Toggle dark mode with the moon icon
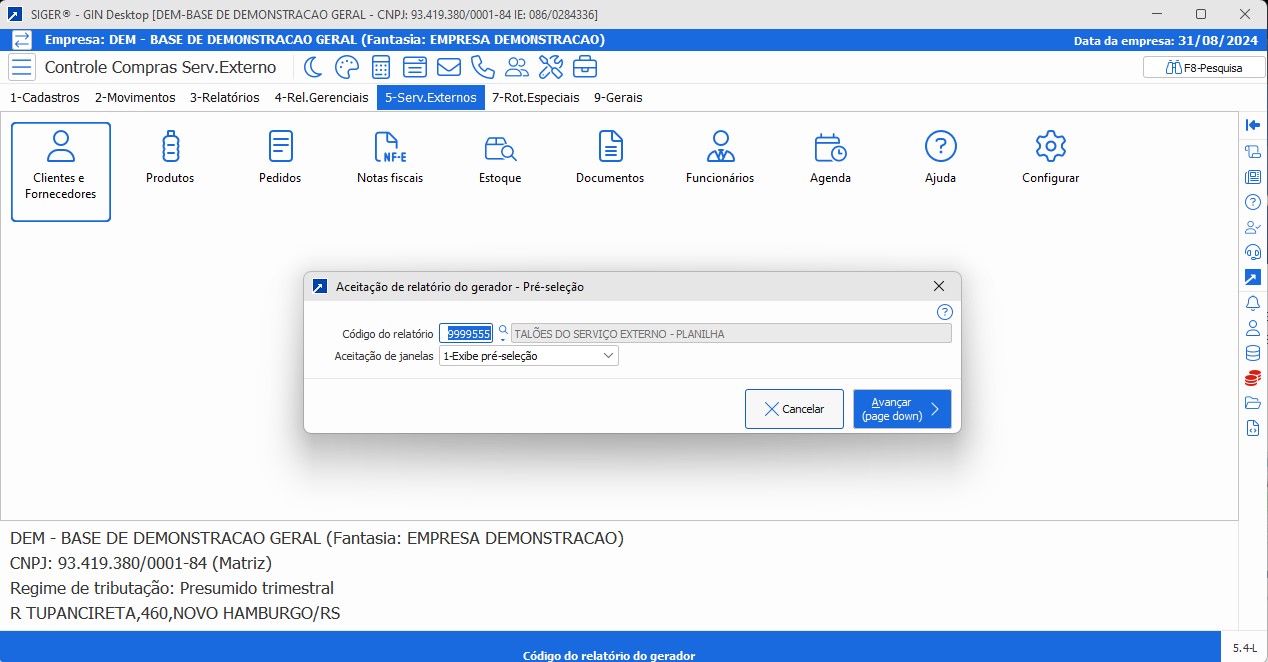Viewport: 1268px width, 662px height. tap(313, 67)
